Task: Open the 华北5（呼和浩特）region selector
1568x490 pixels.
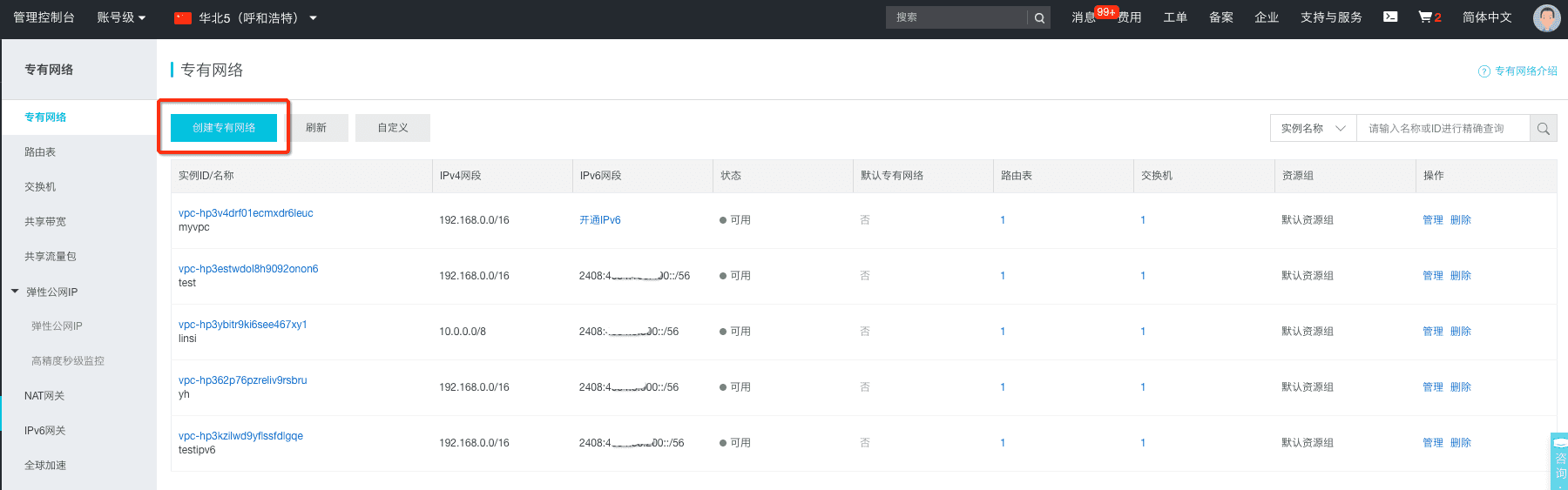Action: coord(257,17)
